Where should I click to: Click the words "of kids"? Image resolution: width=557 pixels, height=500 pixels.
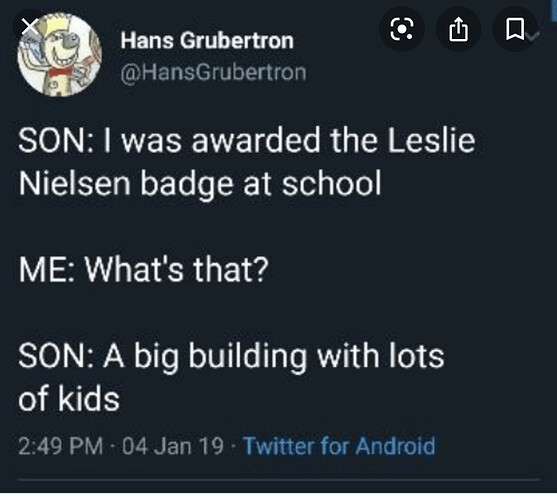69,399
